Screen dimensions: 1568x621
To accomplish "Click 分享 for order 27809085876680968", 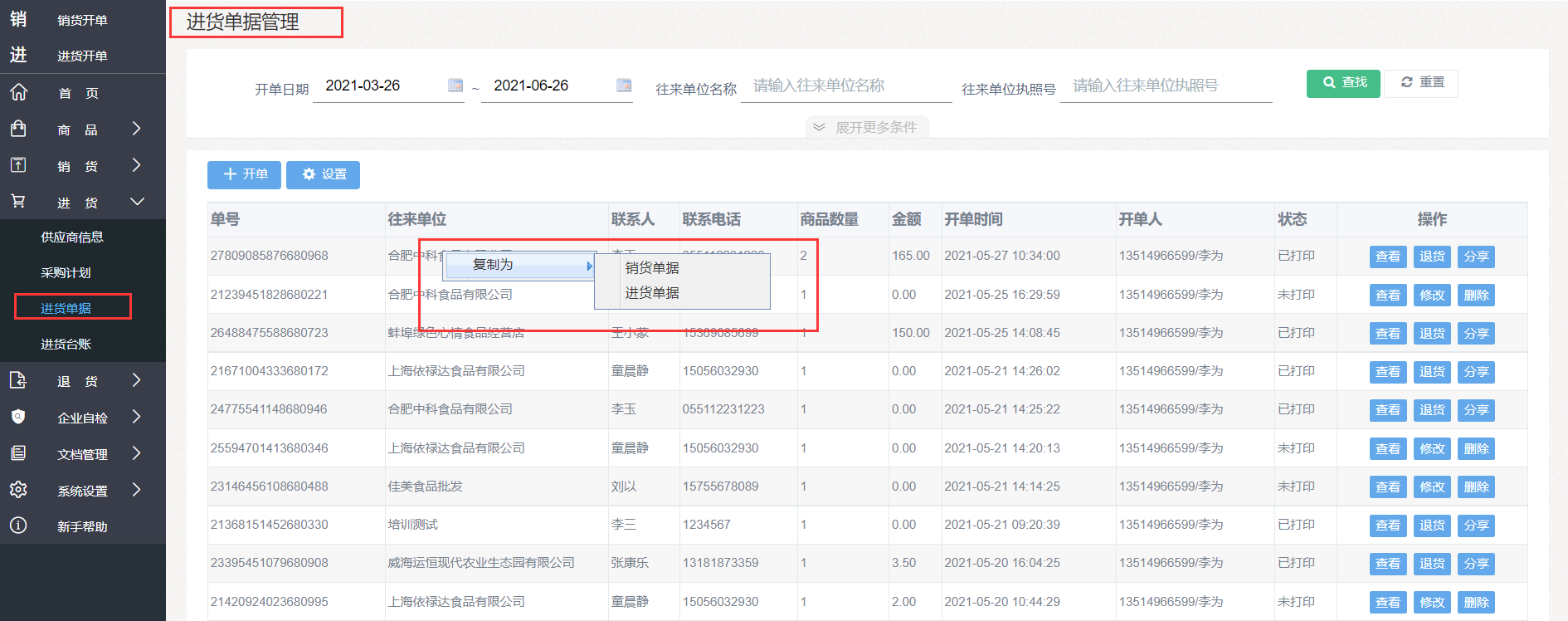I will (1476, 257).
